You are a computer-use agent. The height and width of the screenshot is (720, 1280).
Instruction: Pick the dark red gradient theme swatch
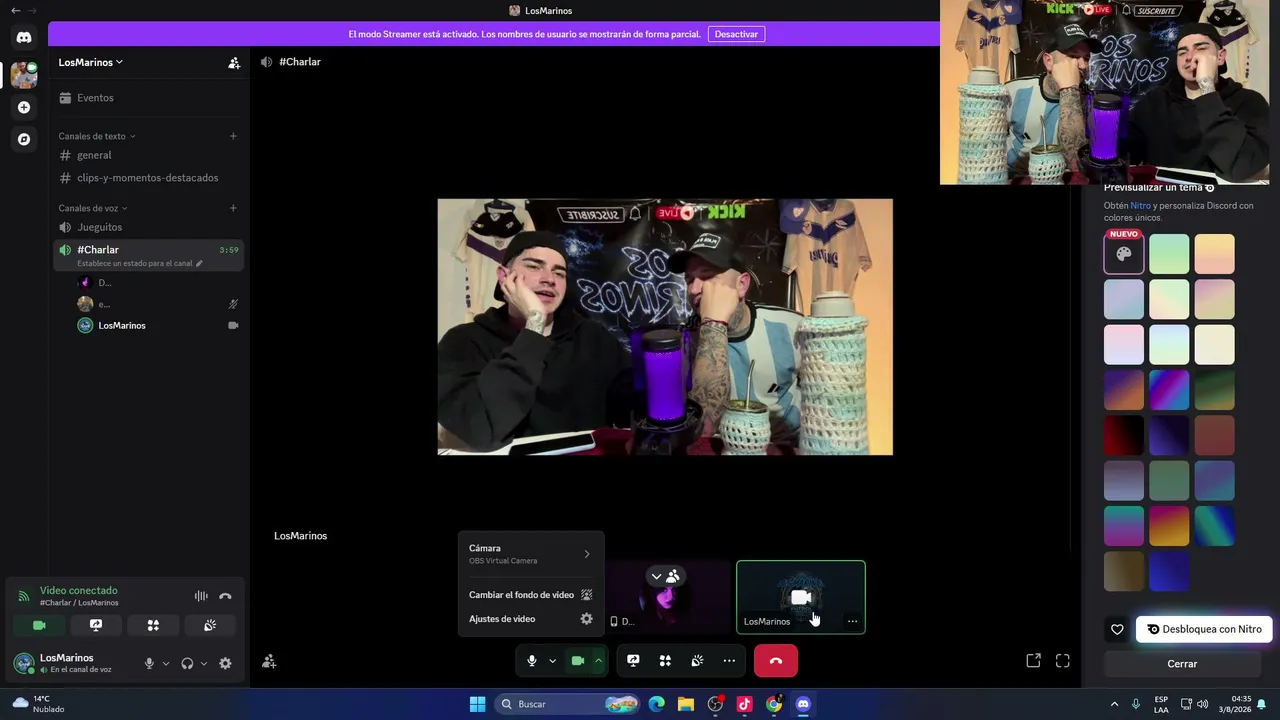pyautogui.click(x=1124, y=436)
